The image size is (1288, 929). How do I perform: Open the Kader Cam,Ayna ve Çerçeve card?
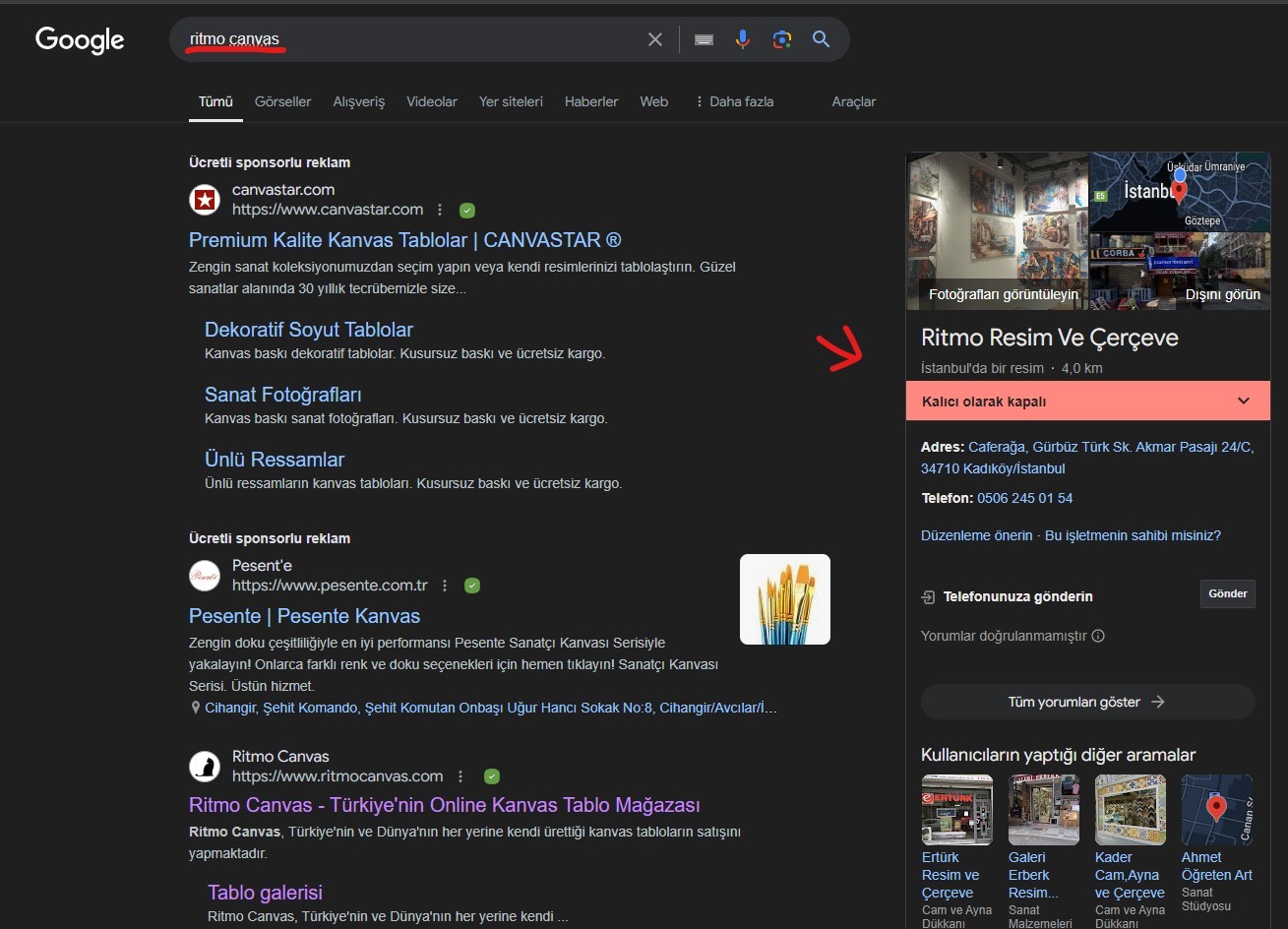(1131, 850)
